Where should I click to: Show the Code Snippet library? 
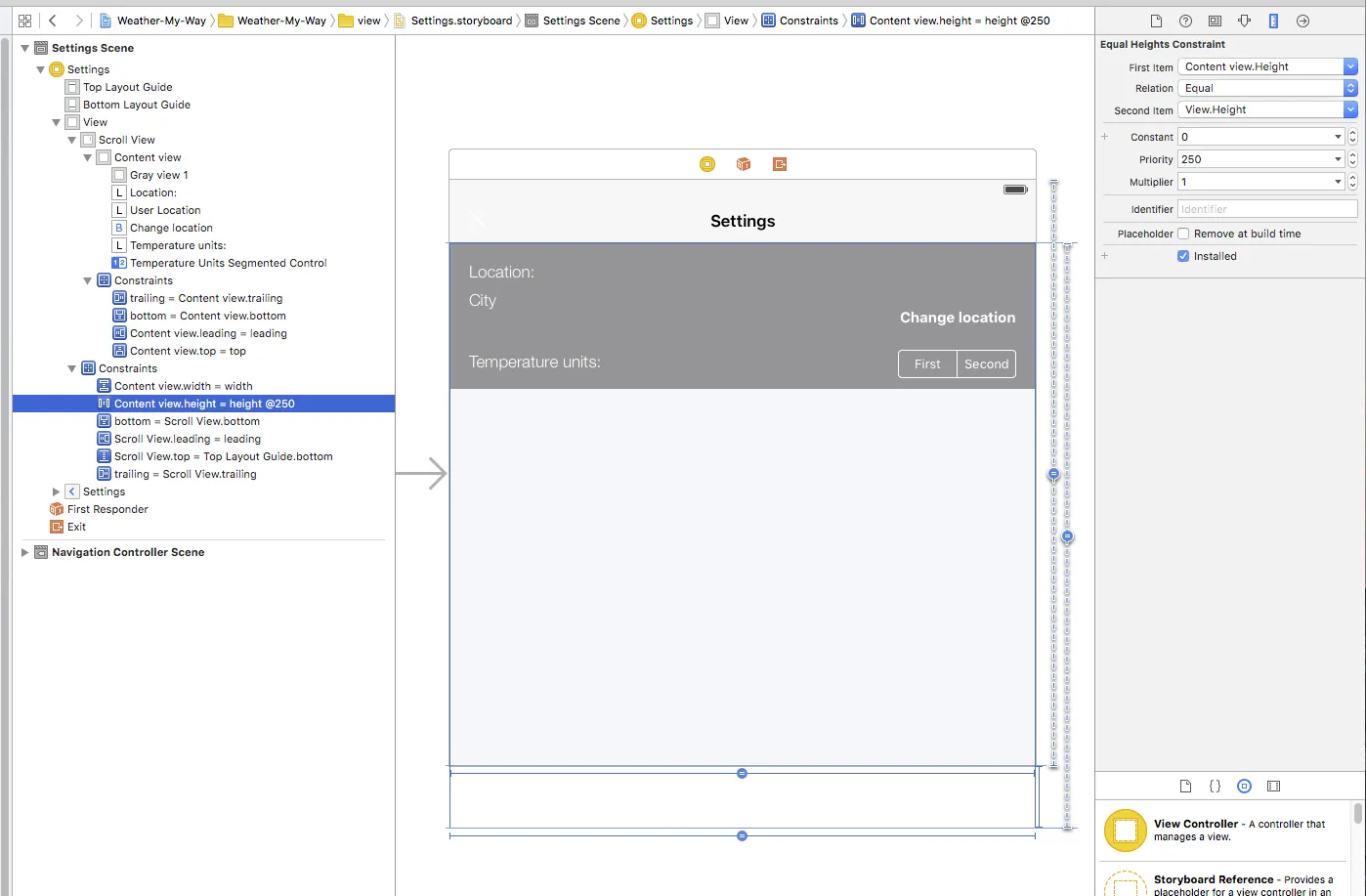1215,786
